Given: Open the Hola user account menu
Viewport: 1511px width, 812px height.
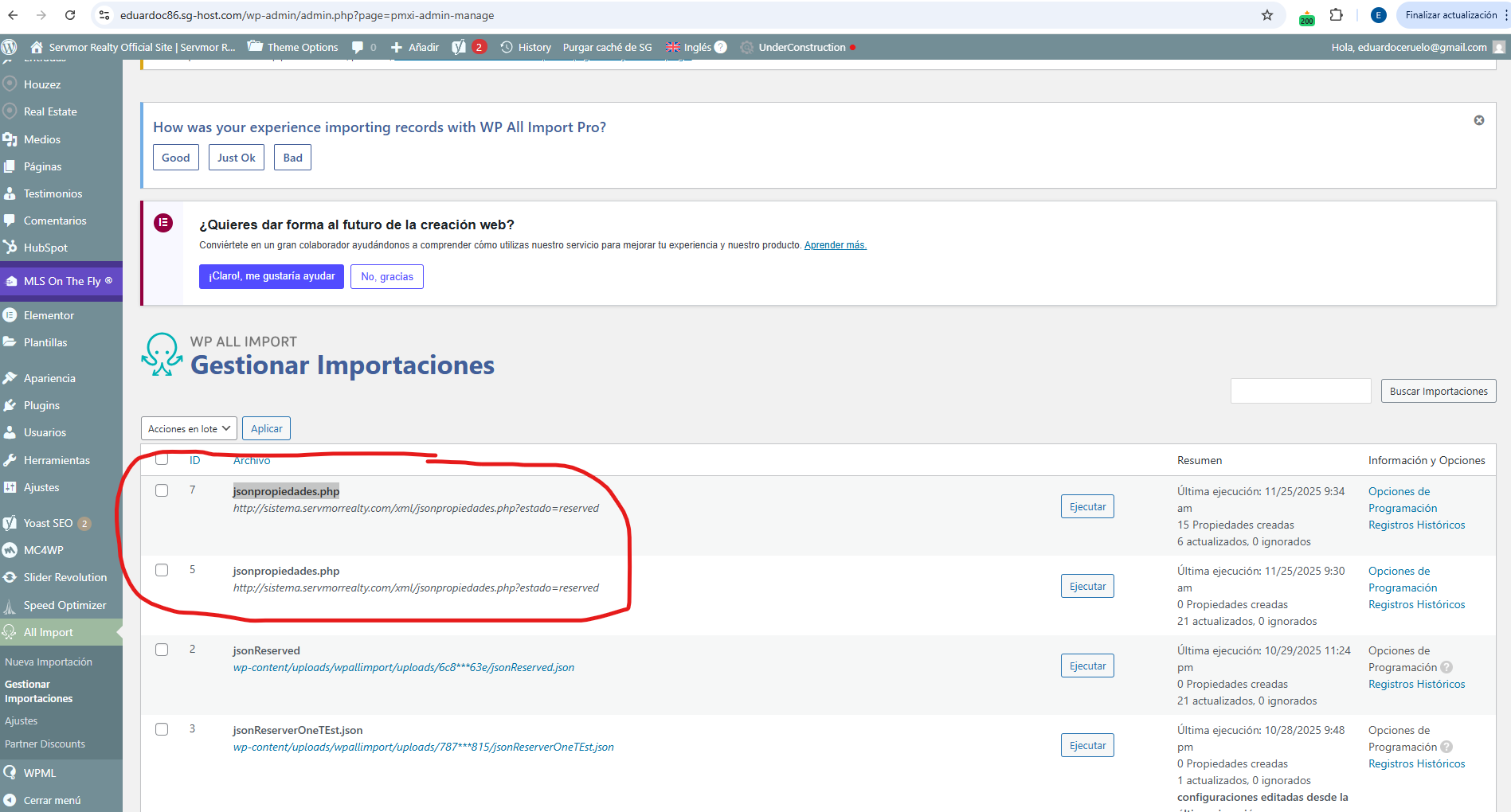Looking at the screenshot, I should click(x=1418, y=47).
